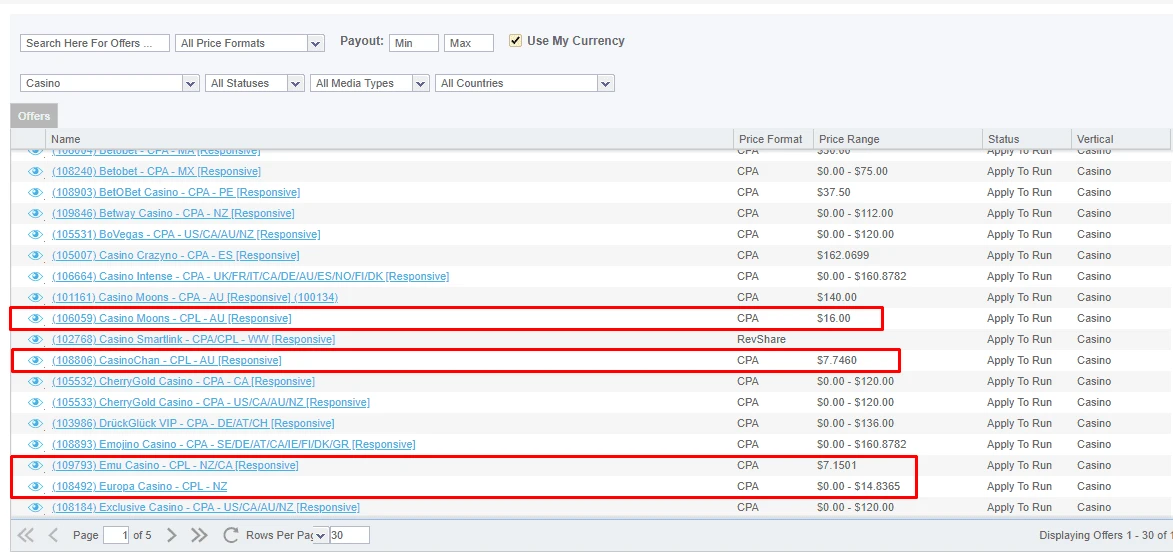Viewport: 1173px width, 552px height.
Task: Open Casino Smartlink CPA/CPL WW link
Action: click(x=193, y=339)
